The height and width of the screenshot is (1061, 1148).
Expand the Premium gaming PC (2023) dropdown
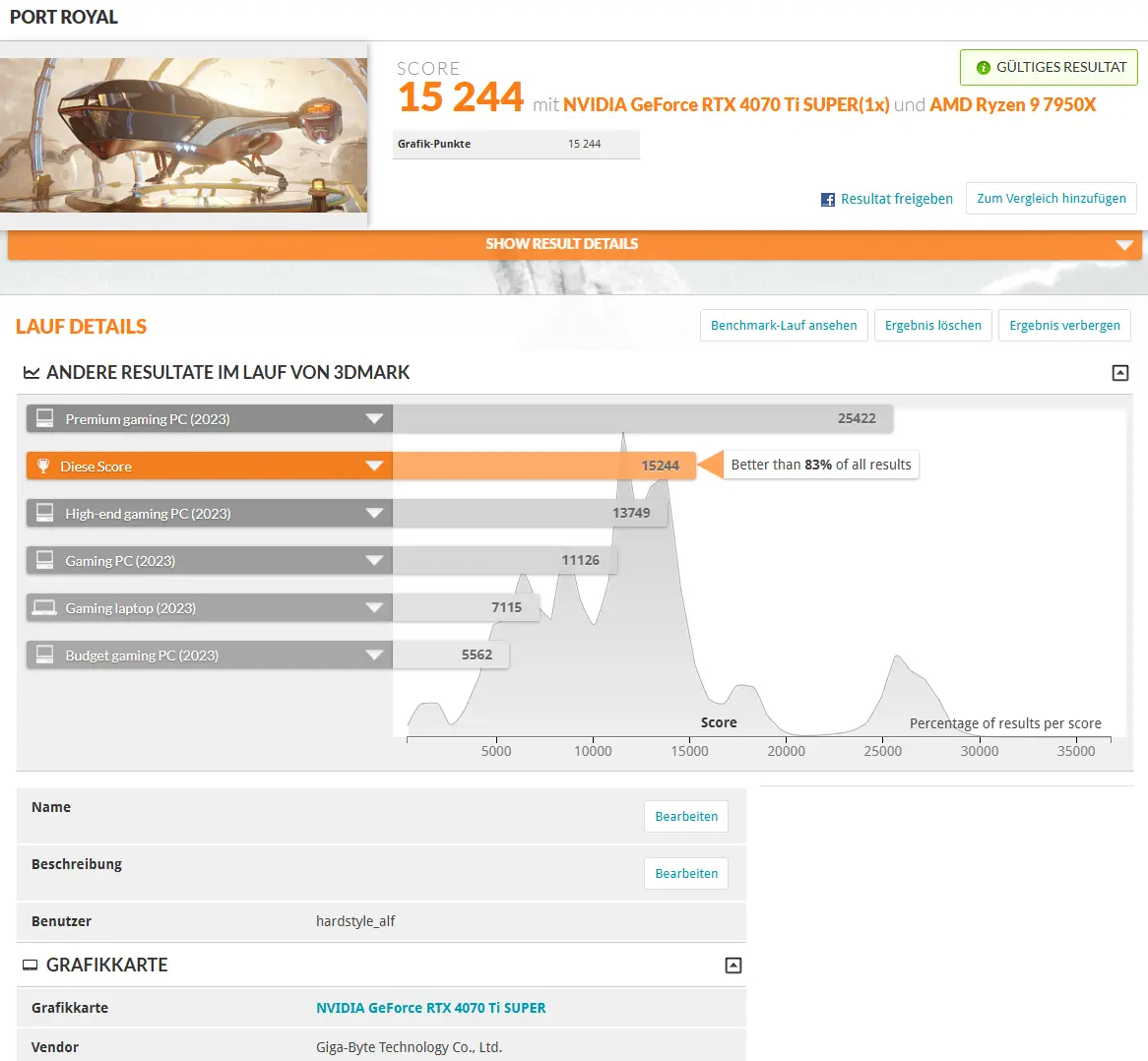[374, 418]
